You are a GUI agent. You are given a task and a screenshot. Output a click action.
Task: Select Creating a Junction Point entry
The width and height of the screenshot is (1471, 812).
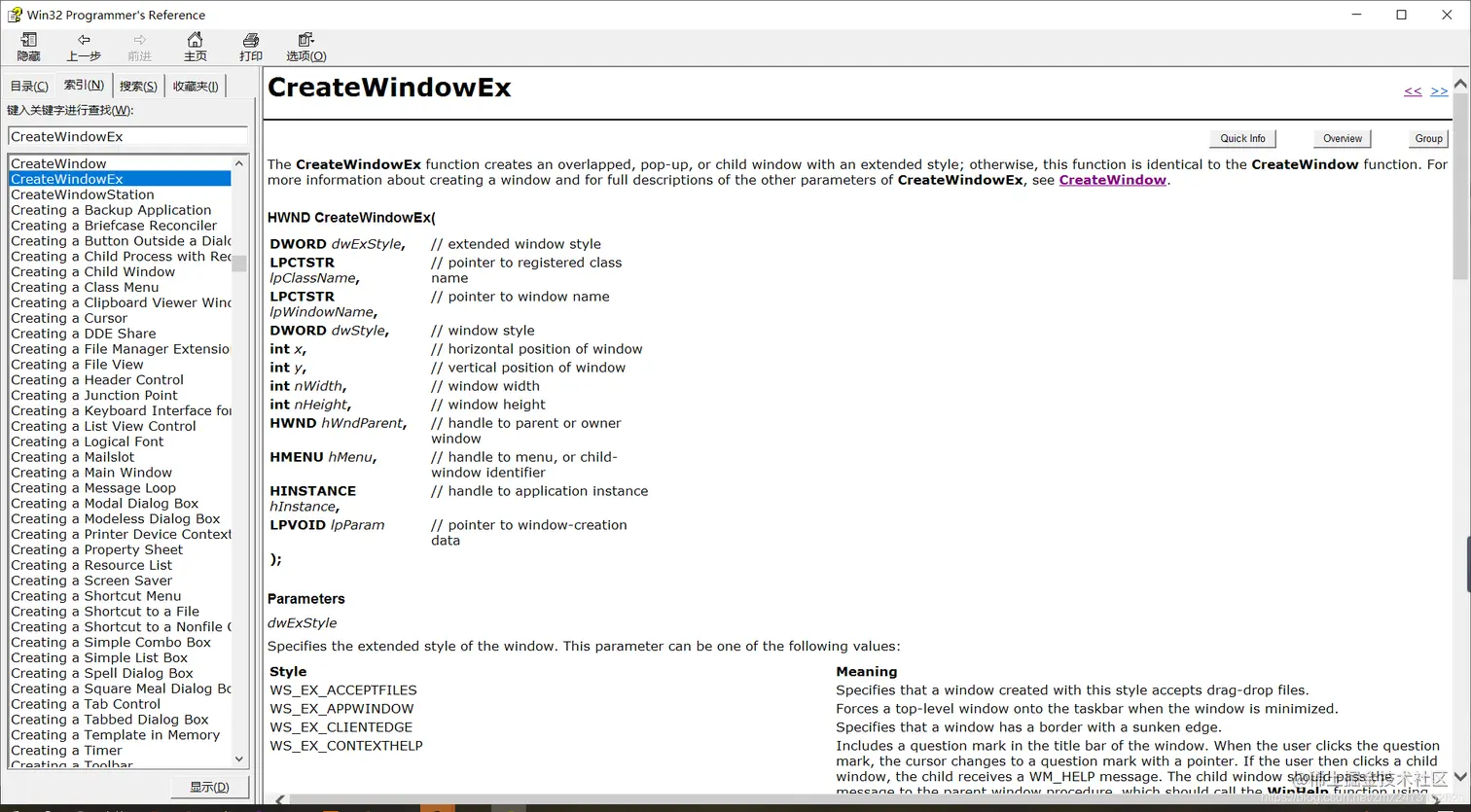coord(120,396)
